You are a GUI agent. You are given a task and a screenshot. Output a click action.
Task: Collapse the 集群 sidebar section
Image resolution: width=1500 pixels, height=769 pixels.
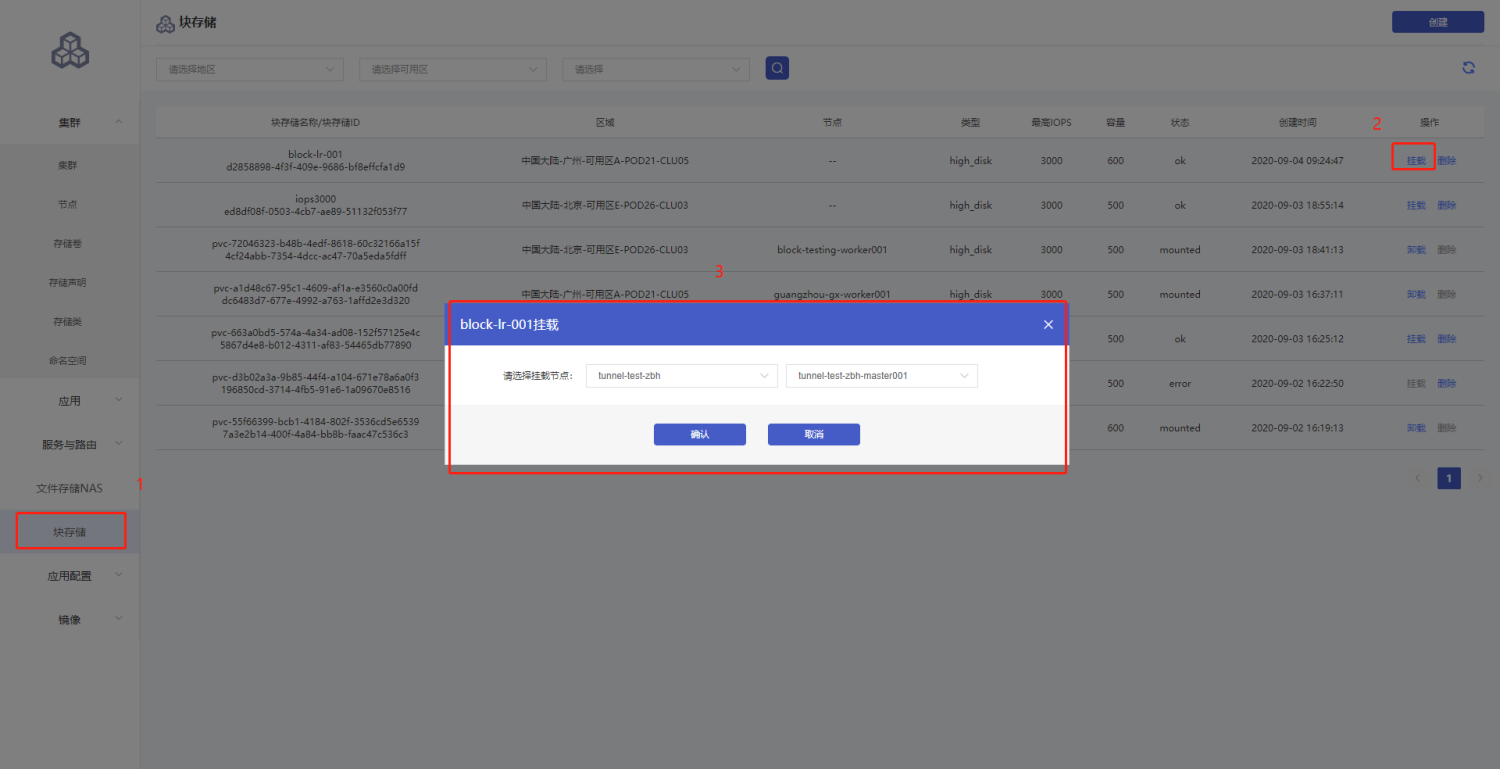coord(70,122)
